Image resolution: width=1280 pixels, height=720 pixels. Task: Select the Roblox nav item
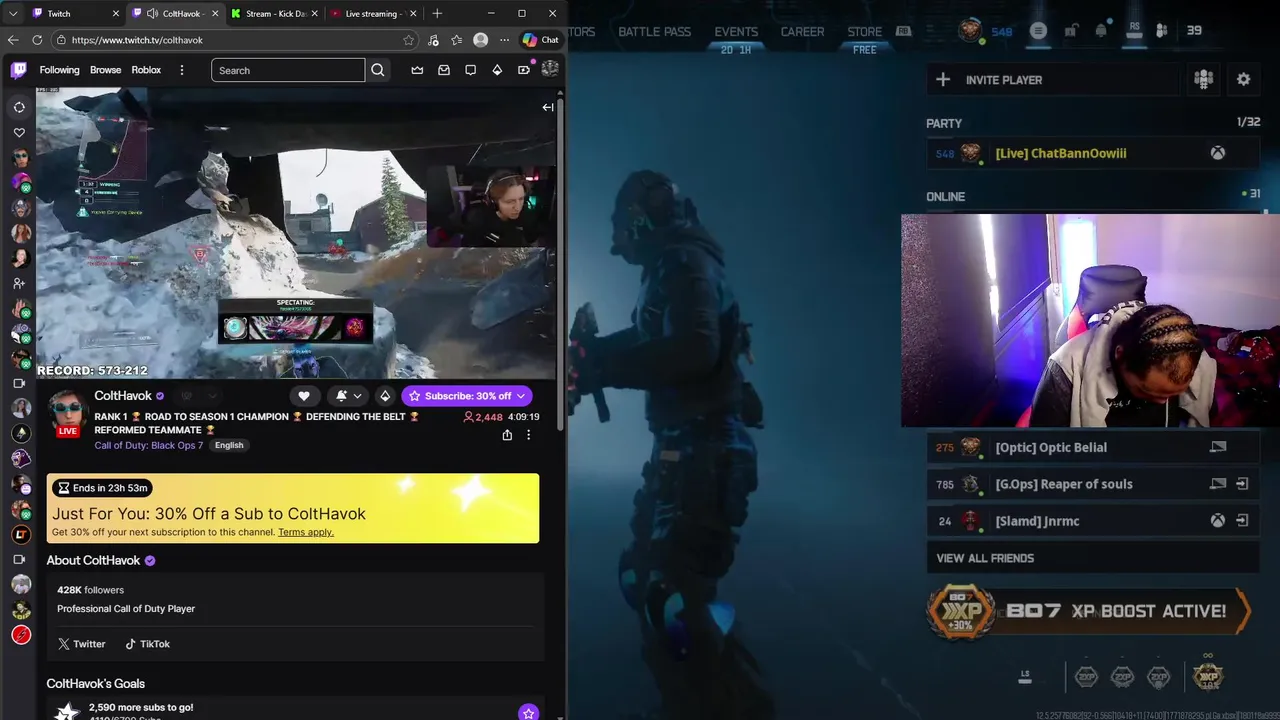[146, 70]
